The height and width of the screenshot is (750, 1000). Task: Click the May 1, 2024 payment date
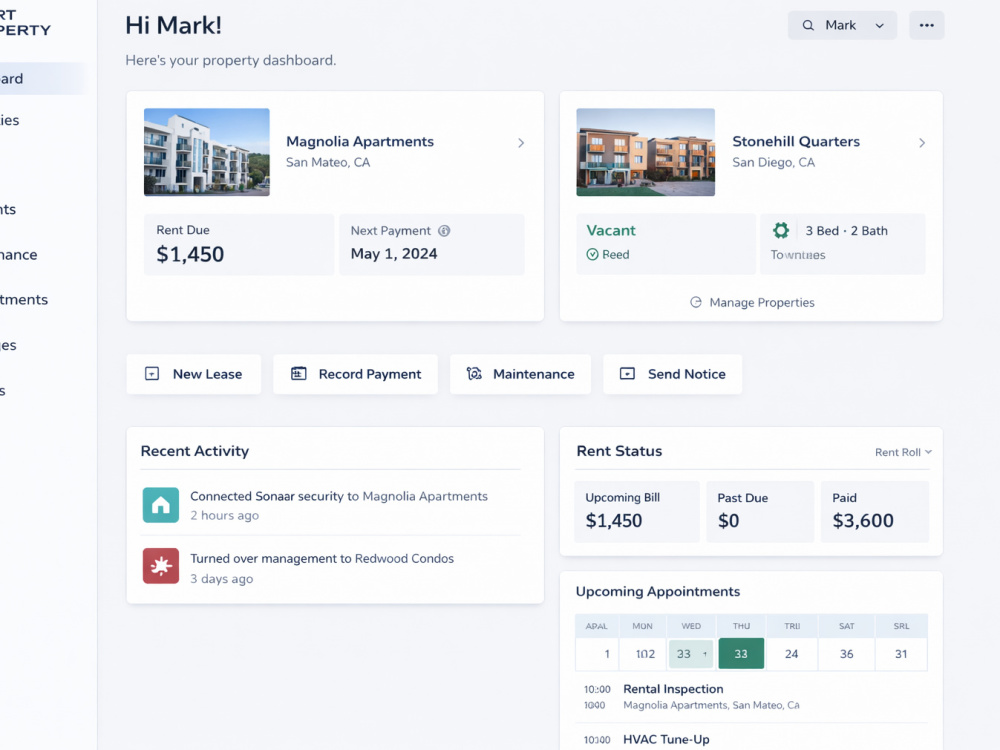coord(394,254)
